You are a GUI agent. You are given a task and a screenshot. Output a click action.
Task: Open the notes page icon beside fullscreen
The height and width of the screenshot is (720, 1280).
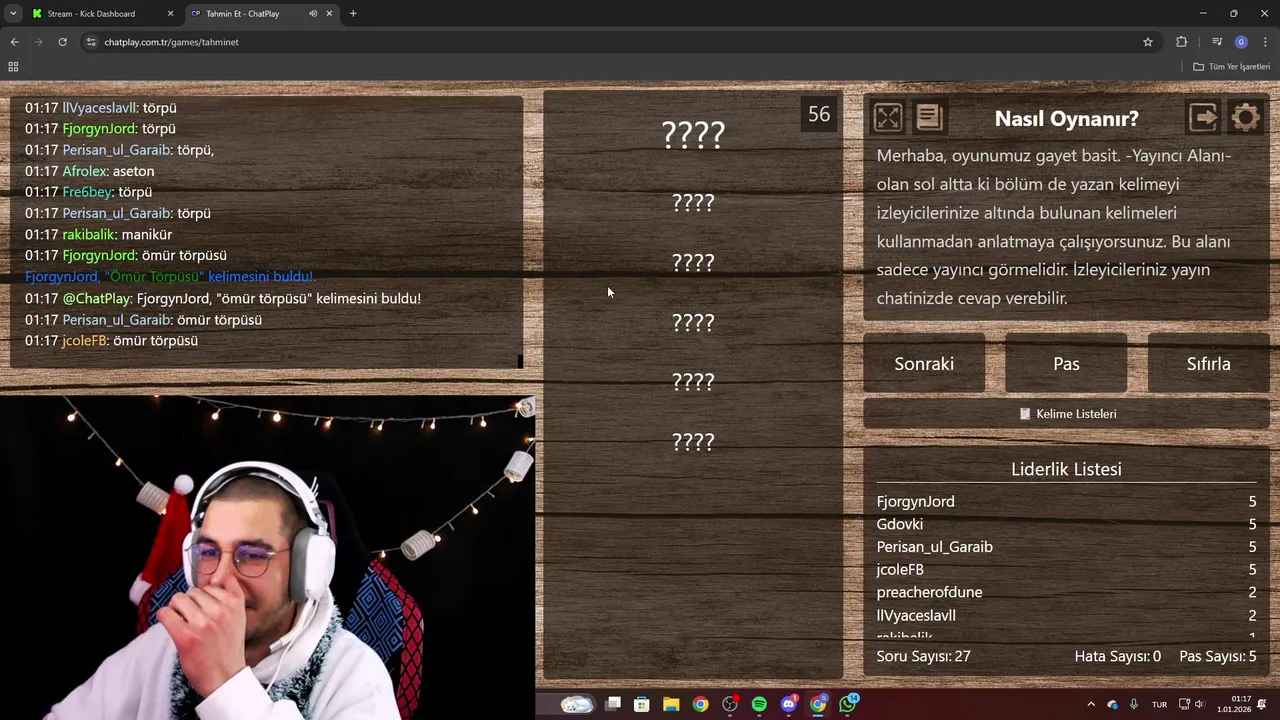click(929, 118)
